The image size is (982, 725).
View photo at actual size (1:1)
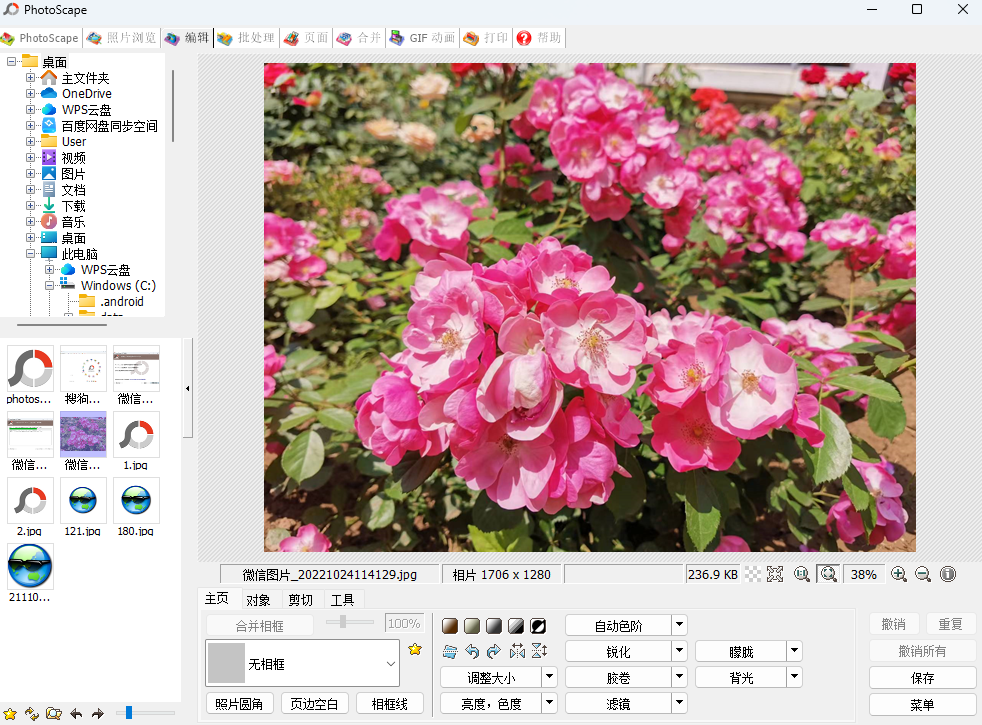tap(801, 574)
